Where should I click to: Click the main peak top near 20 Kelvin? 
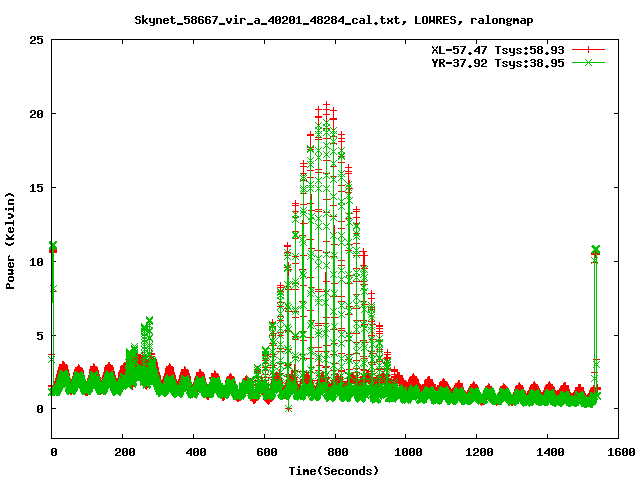(326, 107)
